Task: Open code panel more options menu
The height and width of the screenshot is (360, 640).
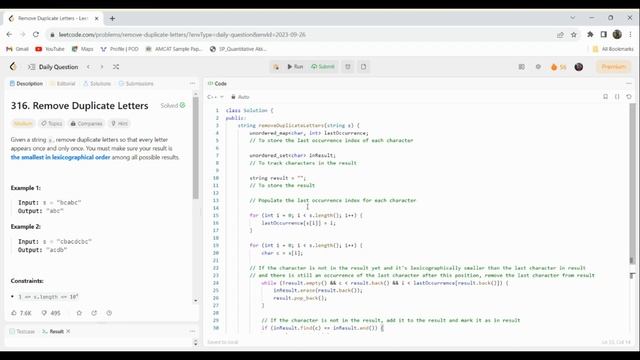Action: (x=629, y=84)
